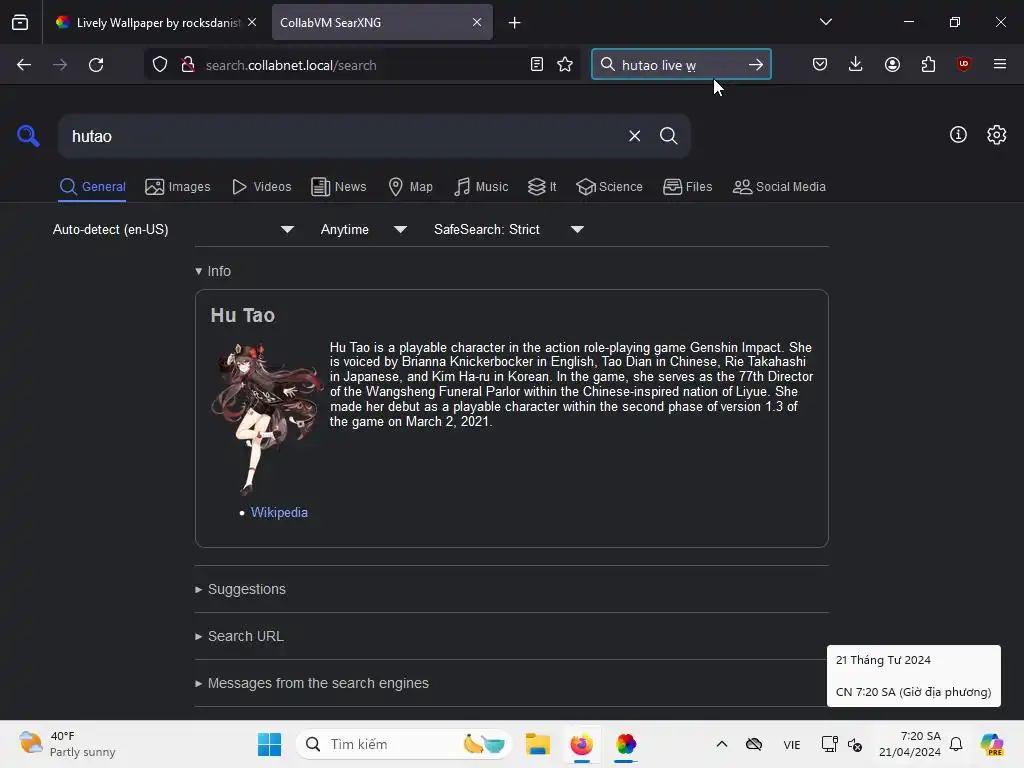
Task: Close the CollabVM SearXNG tab
Action: point(477,22)
